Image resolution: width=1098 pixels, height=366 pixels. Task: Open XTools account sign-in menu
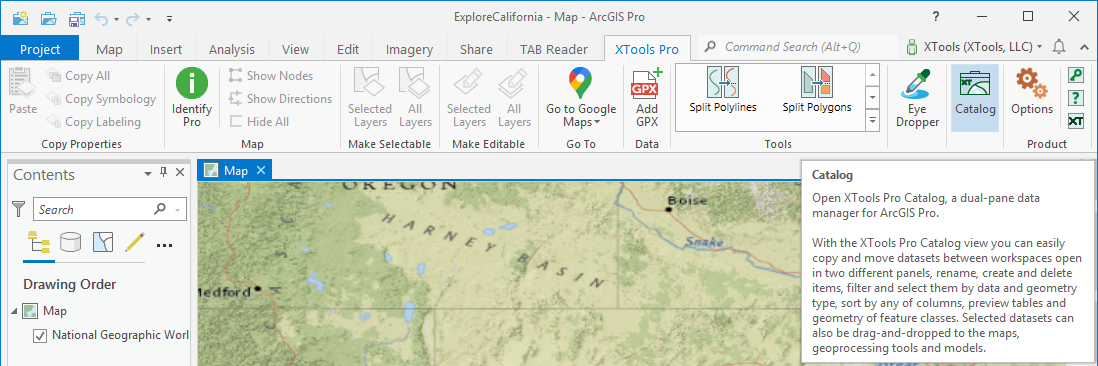tap(974, 47)
